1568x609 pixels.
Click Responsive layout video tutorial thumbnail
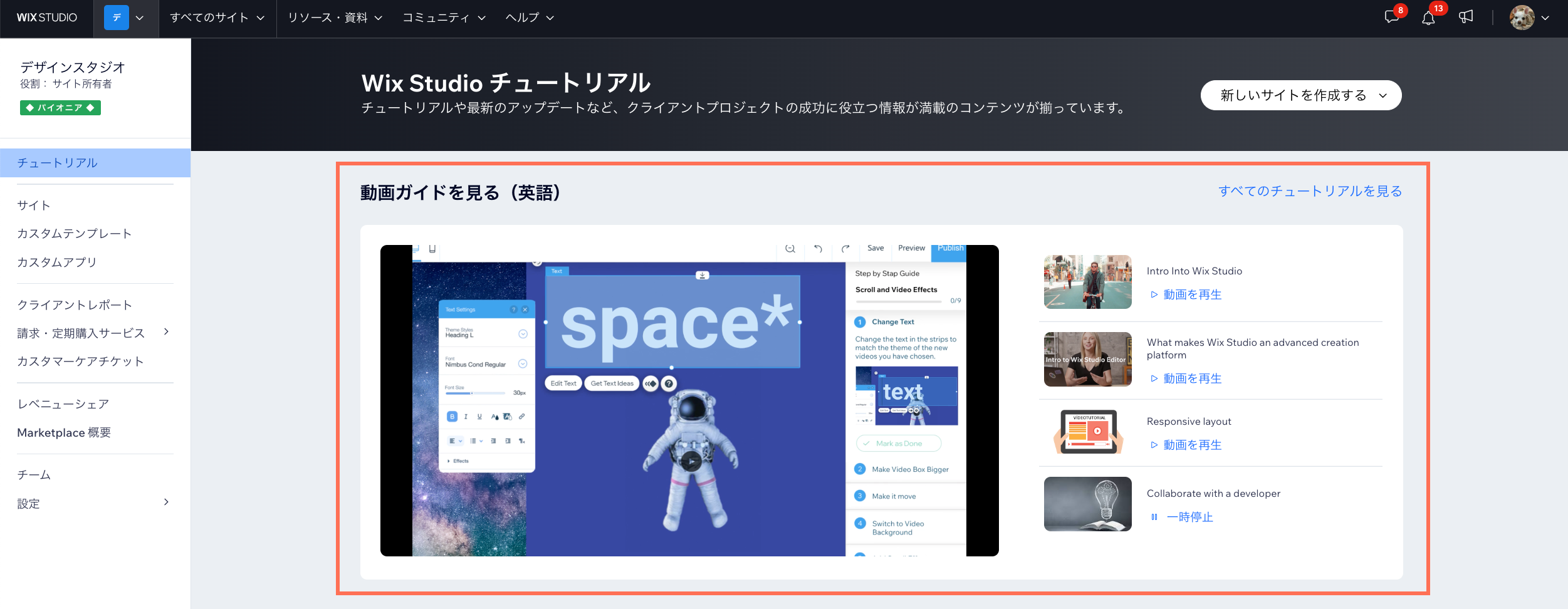[1088, 431]
